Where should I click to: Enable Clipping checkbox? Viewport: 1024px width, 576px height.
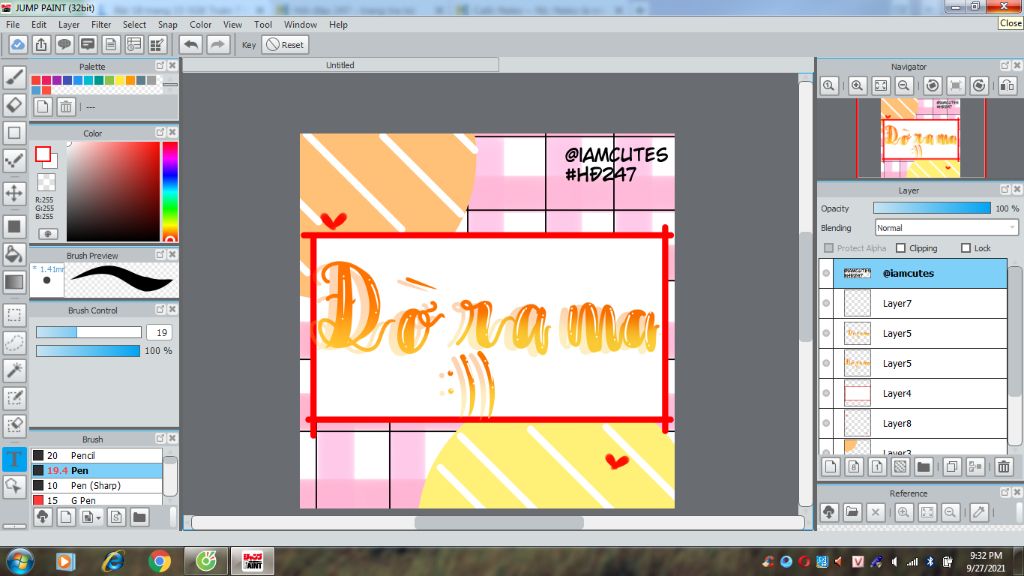(901, 248)
